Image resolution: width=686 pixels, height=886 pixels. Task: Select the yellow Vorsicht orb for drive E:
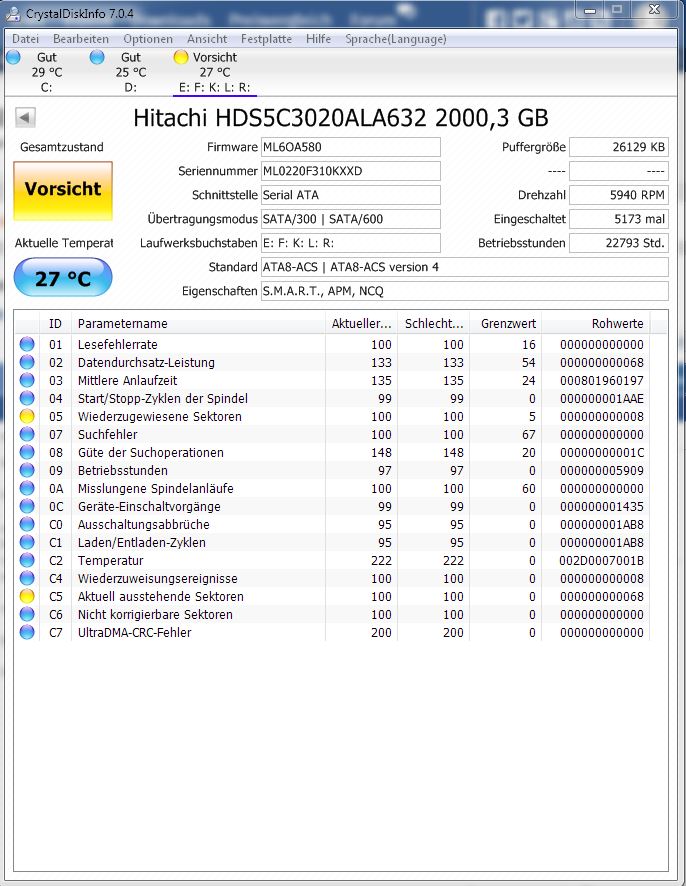pos(181,57)
